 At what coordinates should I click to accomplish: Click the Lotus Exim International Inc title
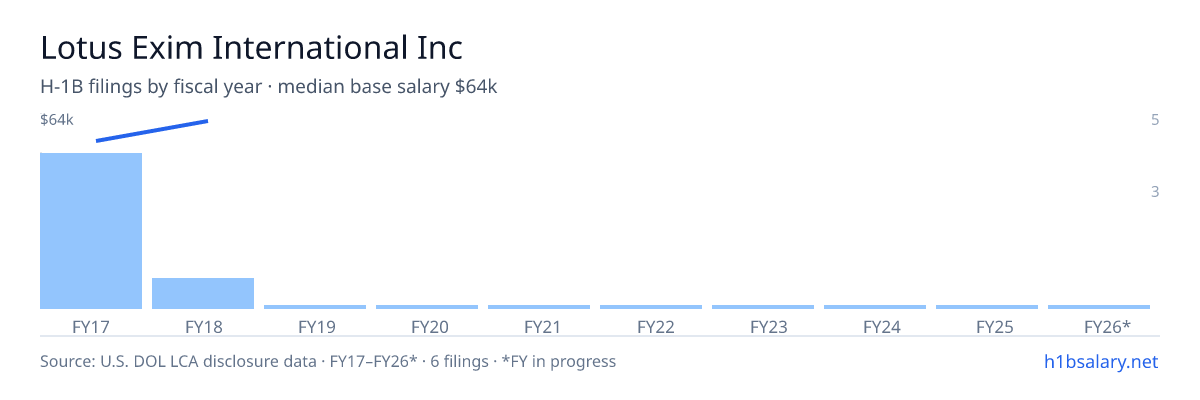(251, 47)
